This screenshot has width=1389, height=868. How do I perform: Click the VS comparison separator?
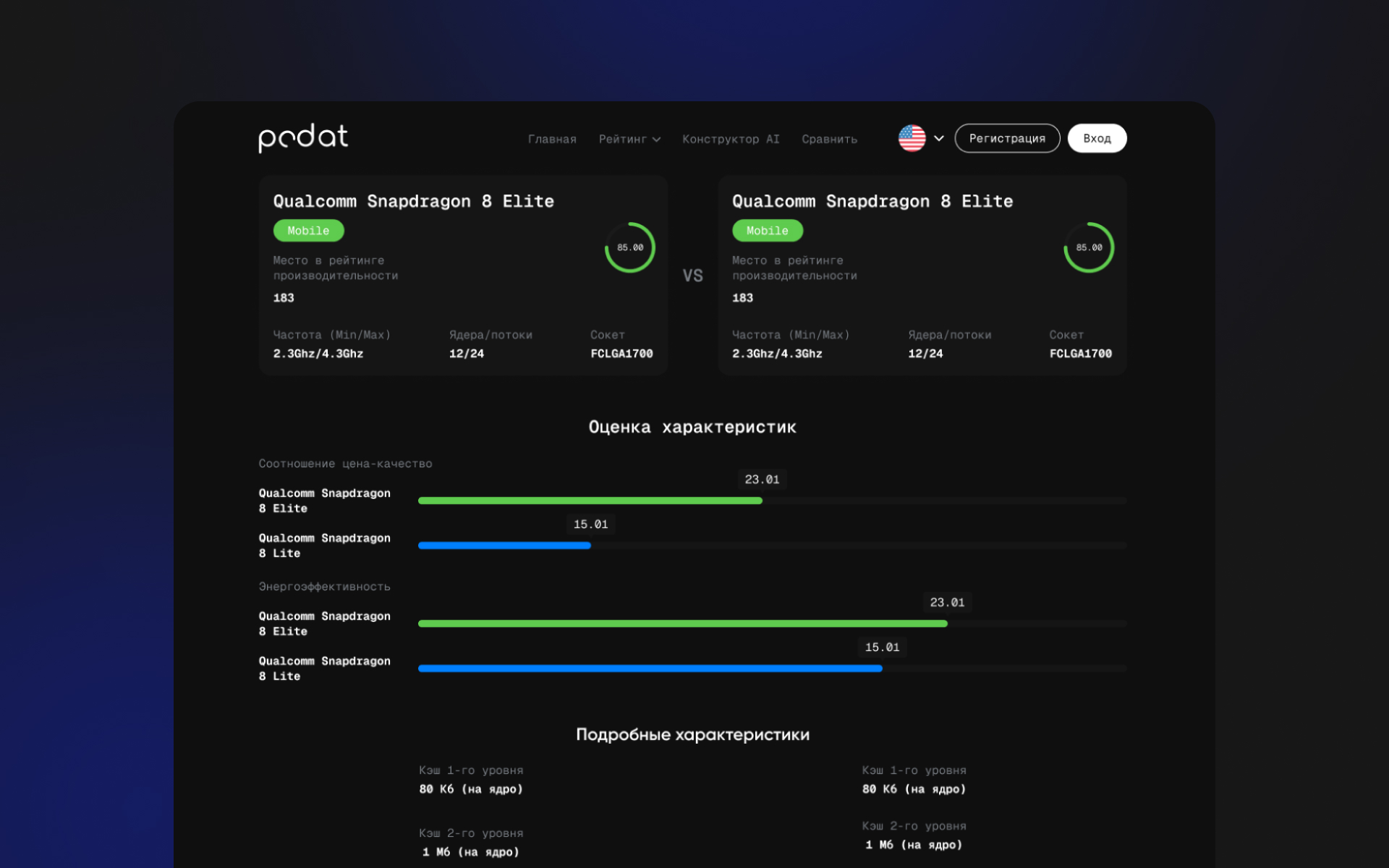pyautogui.click(x=692, y=276)
